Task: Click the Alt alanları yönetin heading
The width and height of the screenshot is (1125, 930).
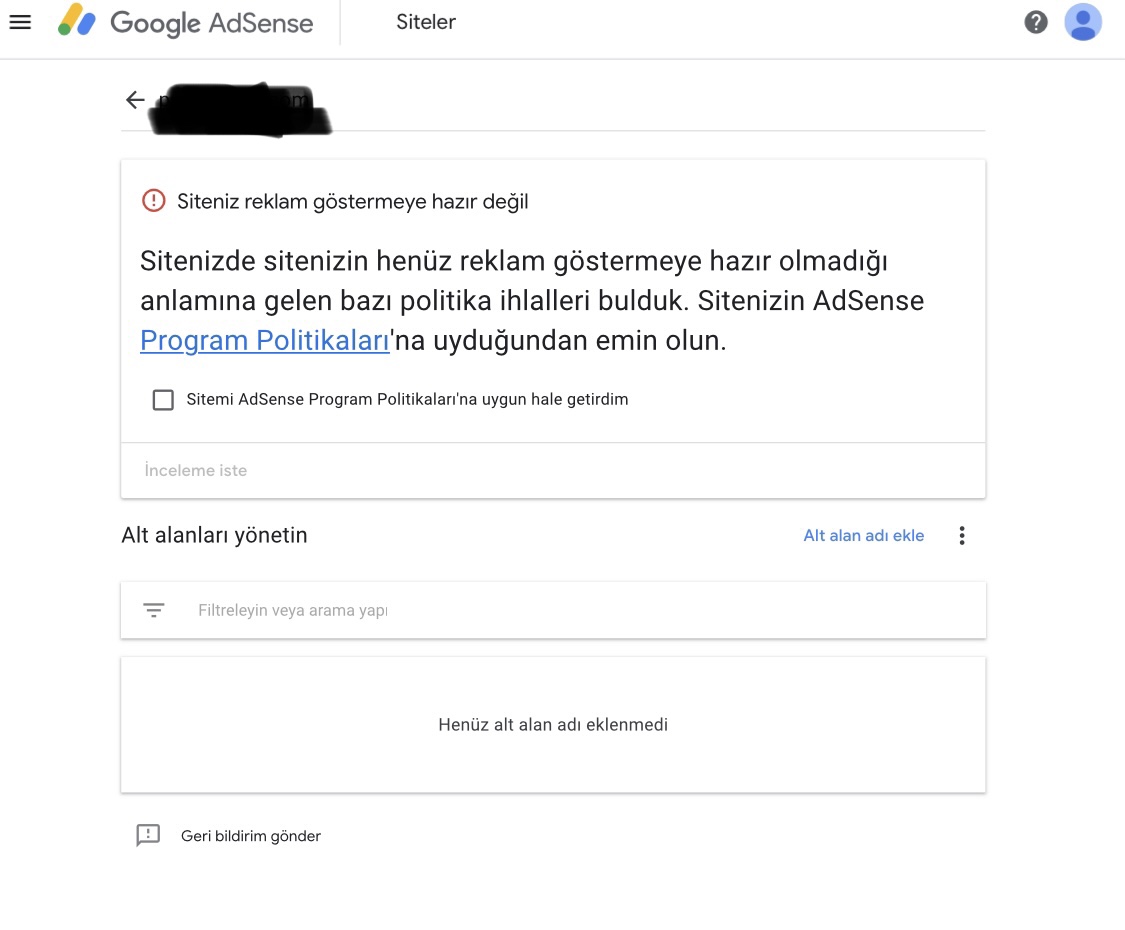Action: (214, 535)
